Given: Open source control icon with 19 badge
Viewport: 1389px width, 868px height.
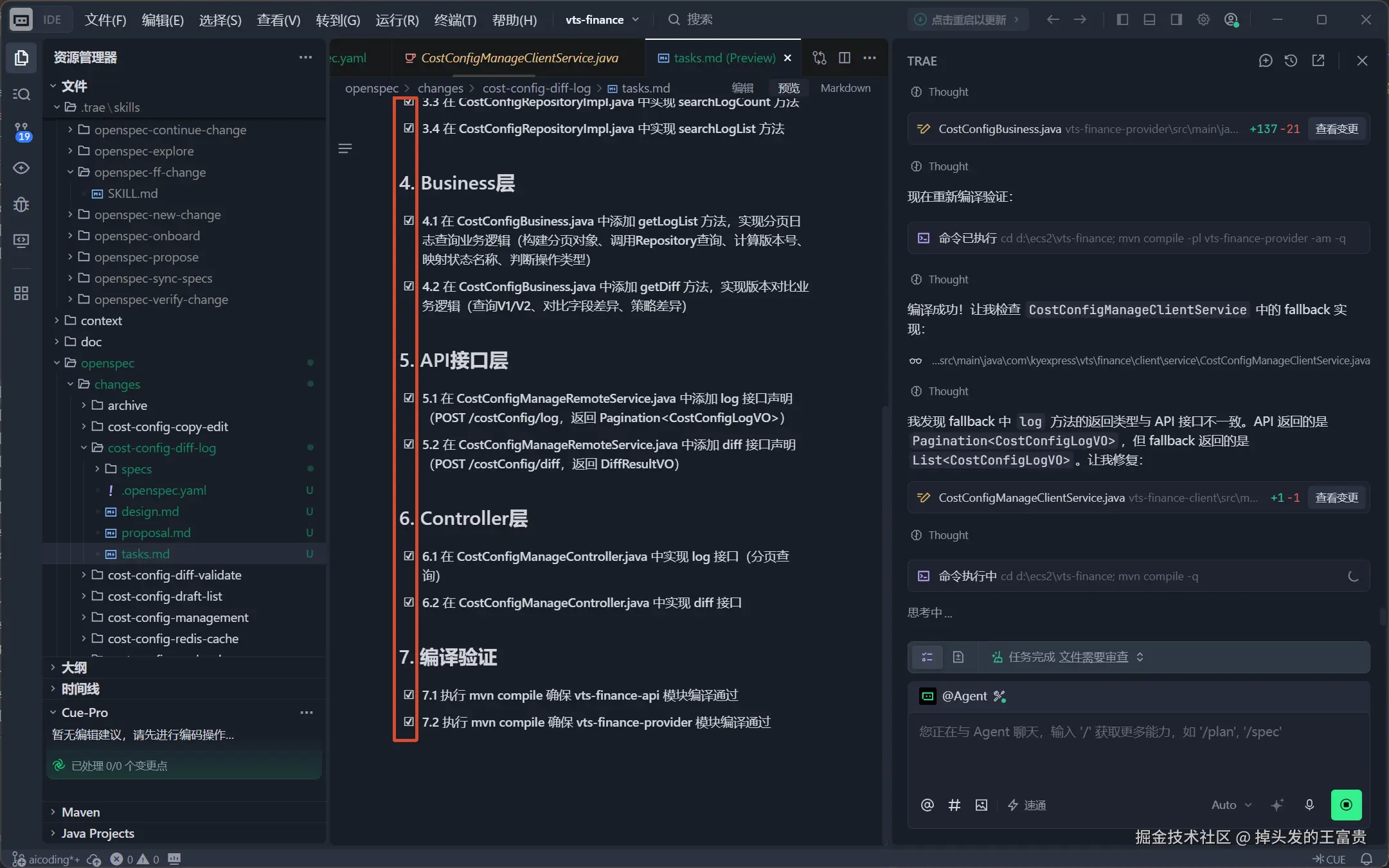Looking at the screenshot, I should tap(21, 132).
